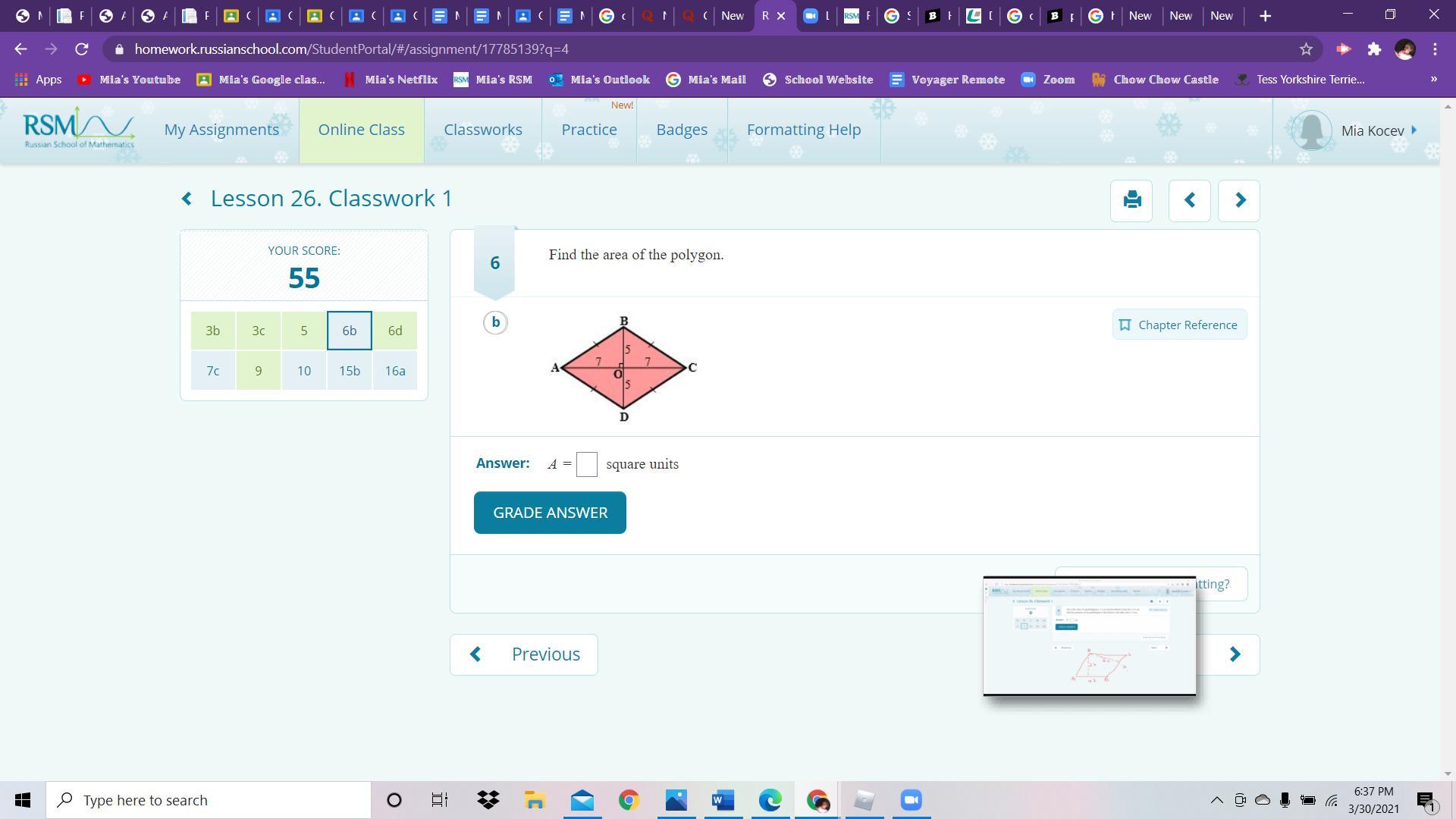Open the Classworks tab
The image size is (1456, 819).
483,130
